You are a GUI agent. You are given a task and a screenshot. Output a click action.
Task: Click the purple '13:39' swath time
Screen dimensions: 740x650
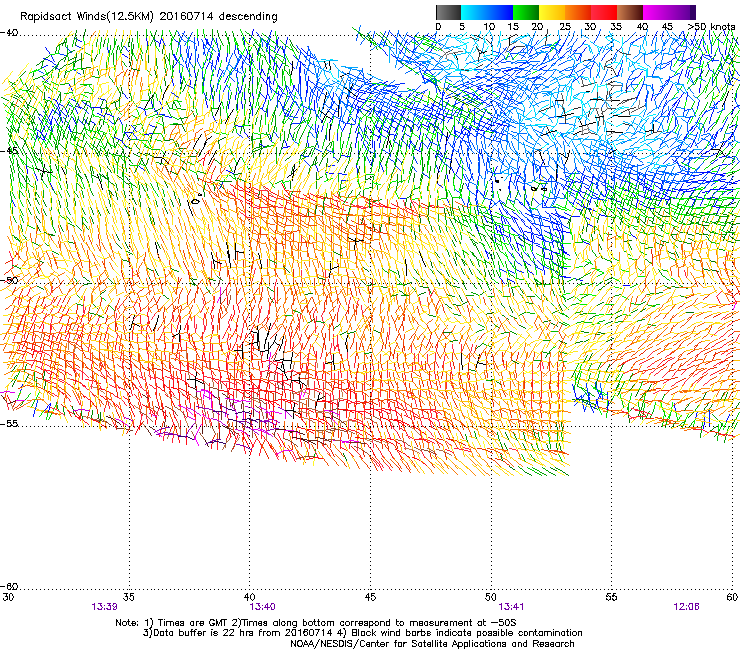coord(104,607)
